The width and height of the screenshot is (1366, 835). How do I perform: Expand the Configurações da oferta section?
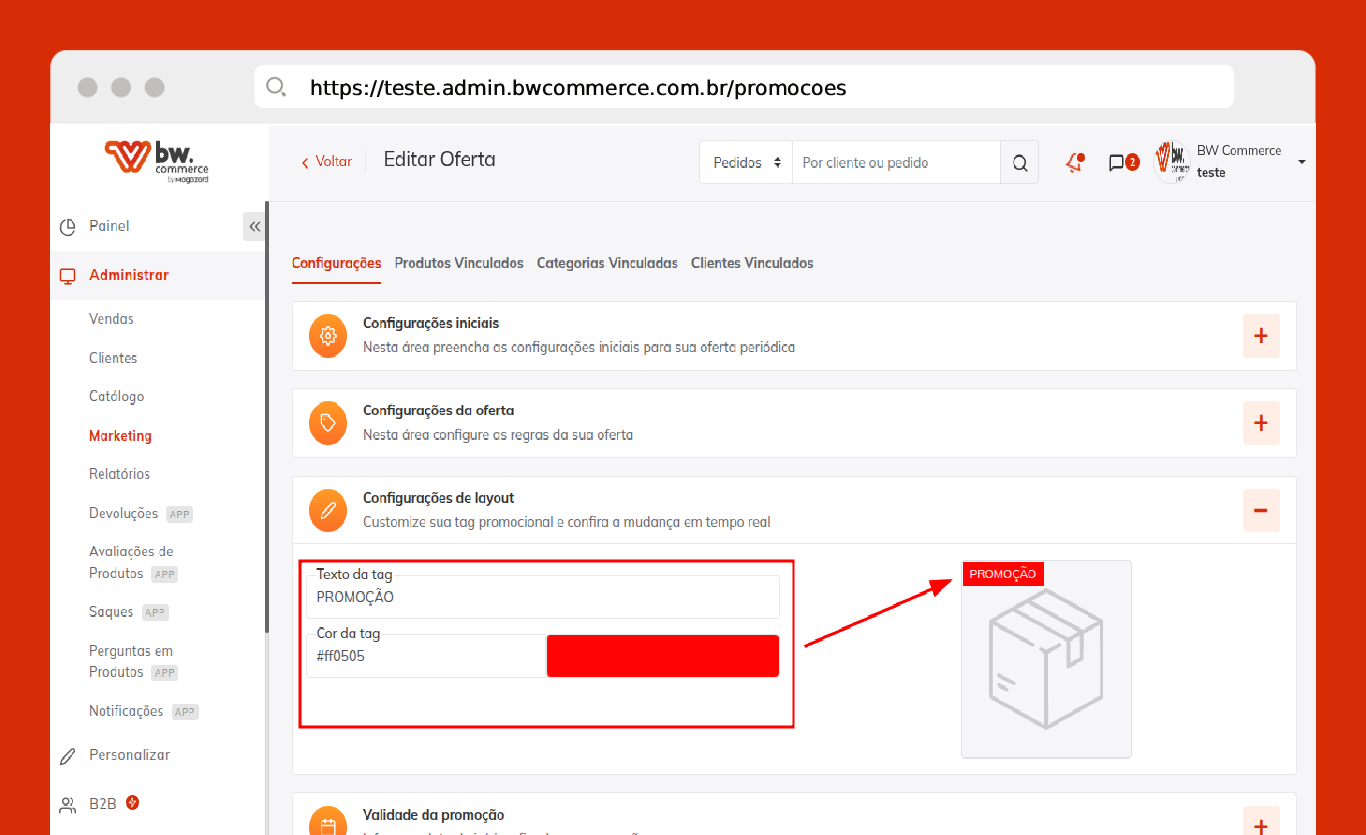click(1260, 423)
